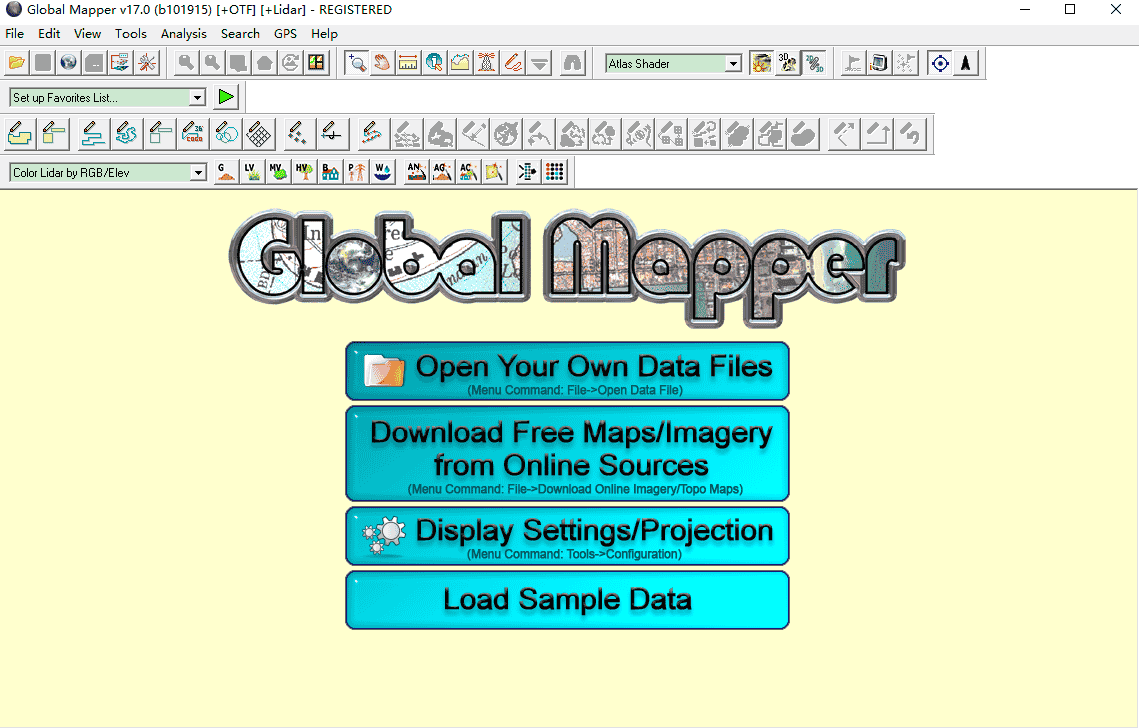Toggle the 2D/3D link button

(814, 63)
